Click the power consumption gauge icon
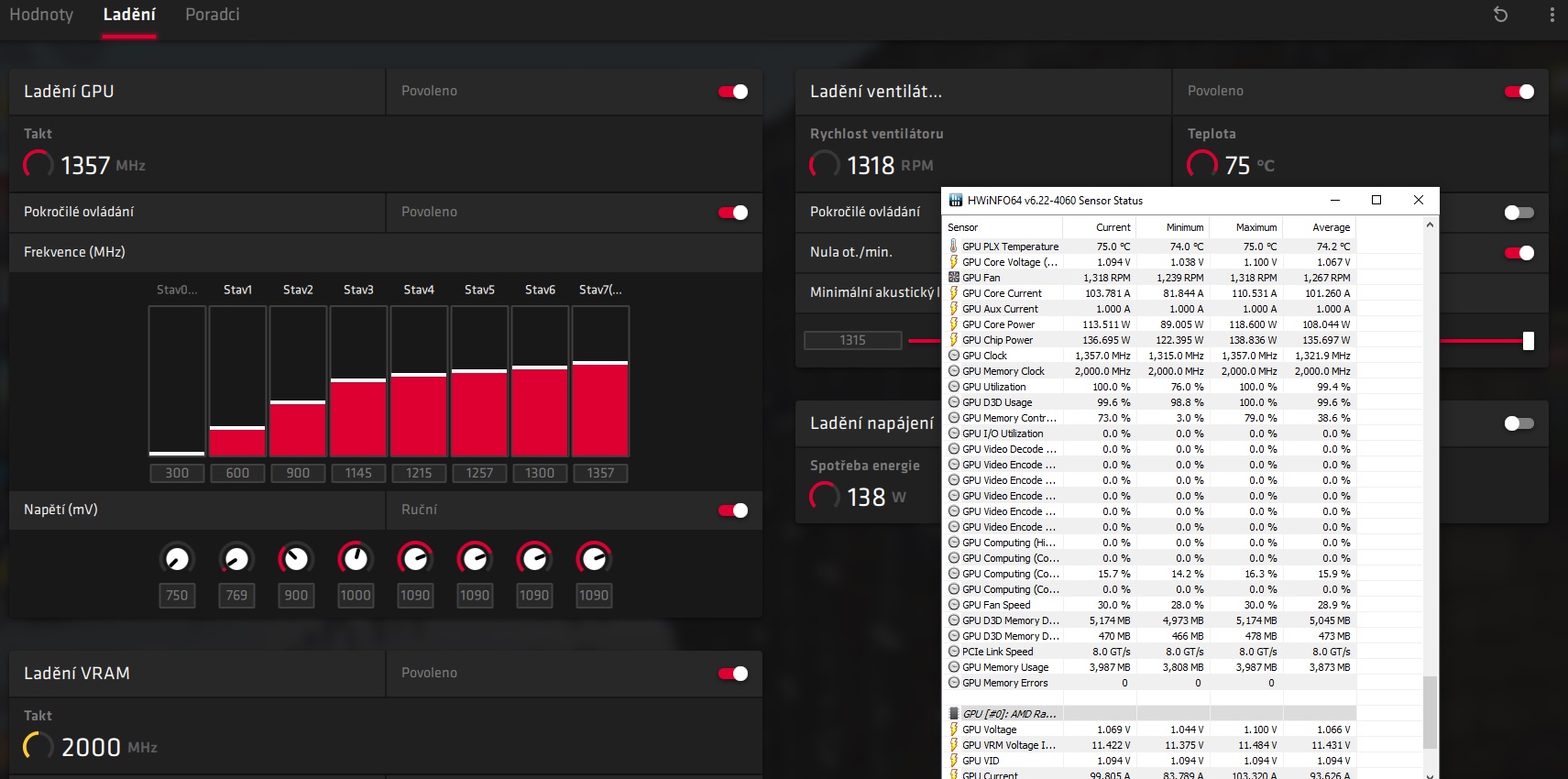Screen dimensions: 1568x779 (824, 496)
